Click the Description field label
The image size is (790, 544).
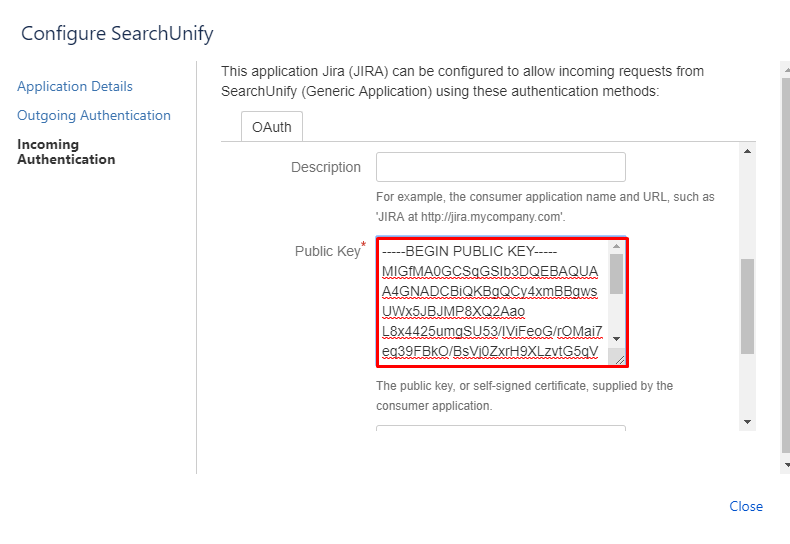326,167
